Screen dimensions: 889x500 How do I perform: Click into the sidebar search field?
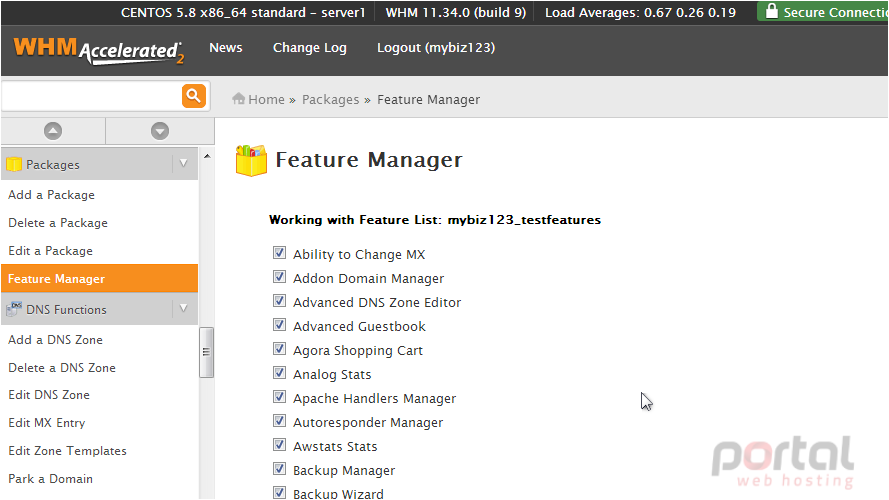click(92, 96)
